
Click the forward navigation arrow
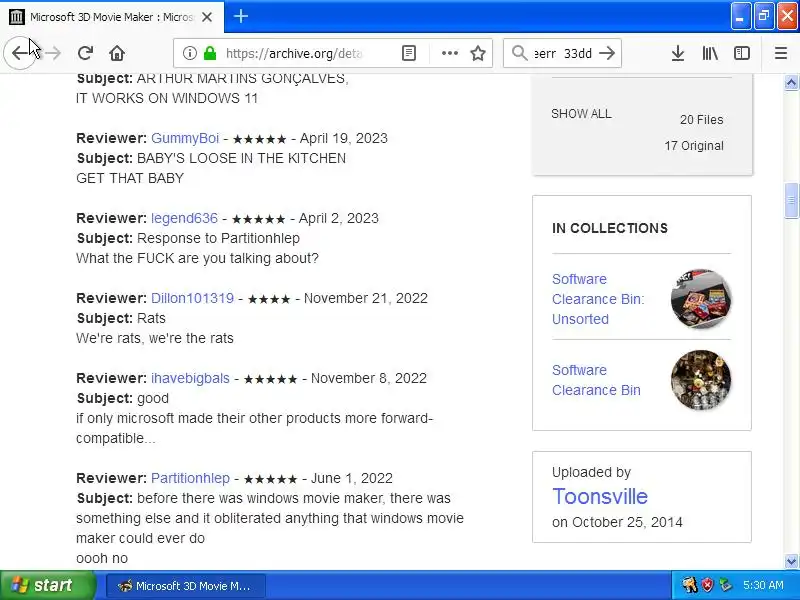(x=53, y=53)
